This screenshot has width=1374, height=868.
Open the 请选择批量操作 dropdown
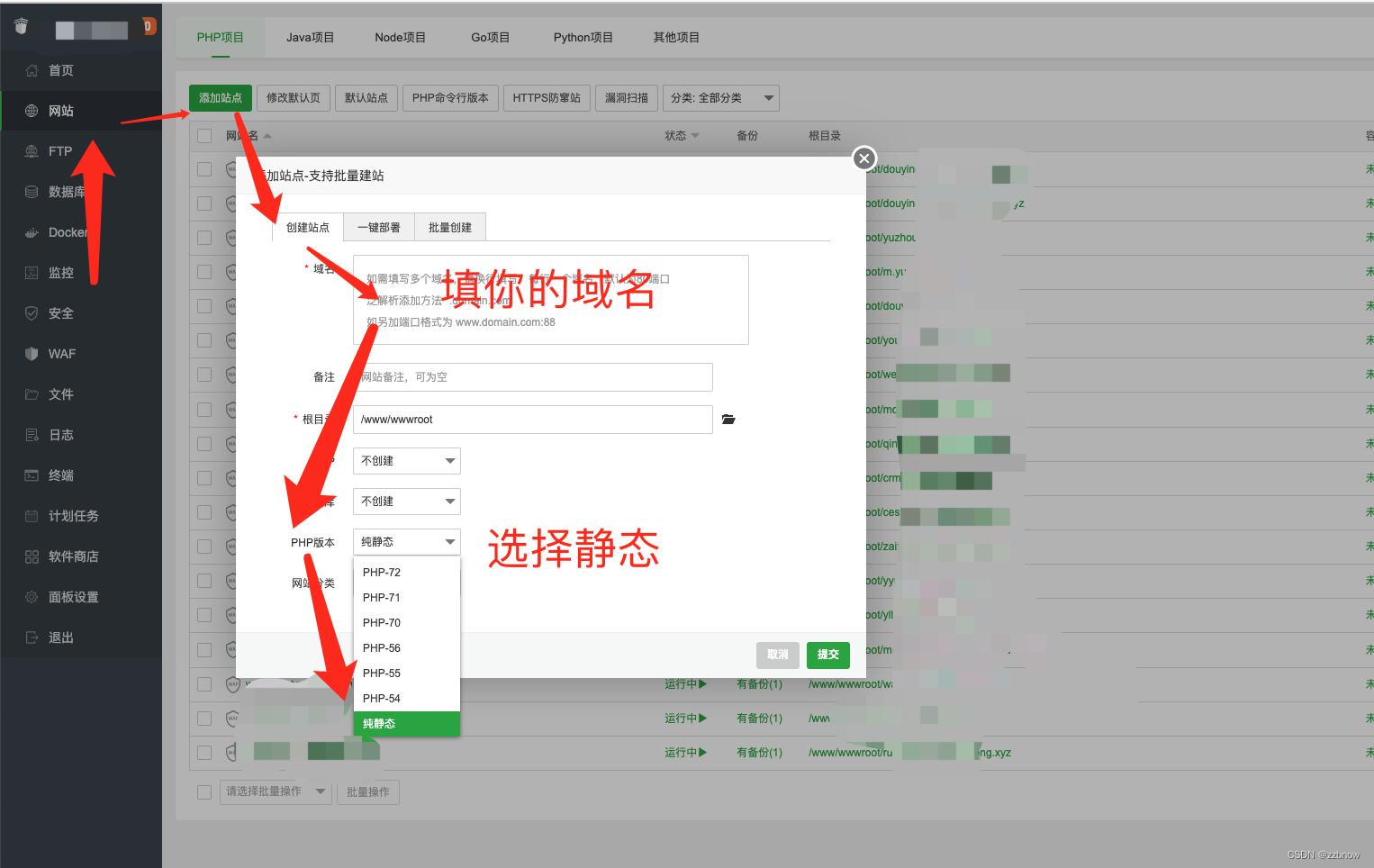[276, 791]
